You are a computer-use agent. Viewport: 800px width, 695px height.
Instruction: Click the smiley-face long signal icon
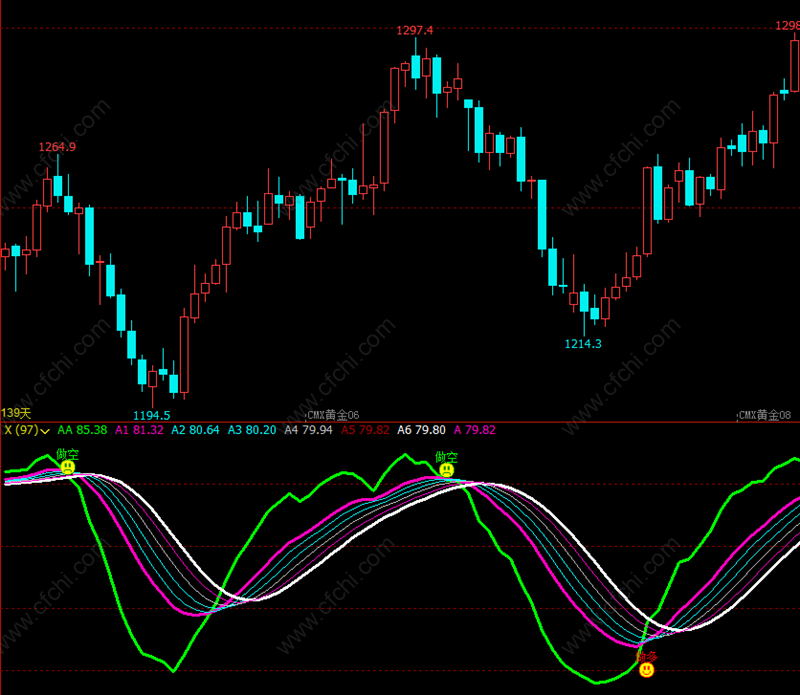pyautogui.click(x=646, y=670)
